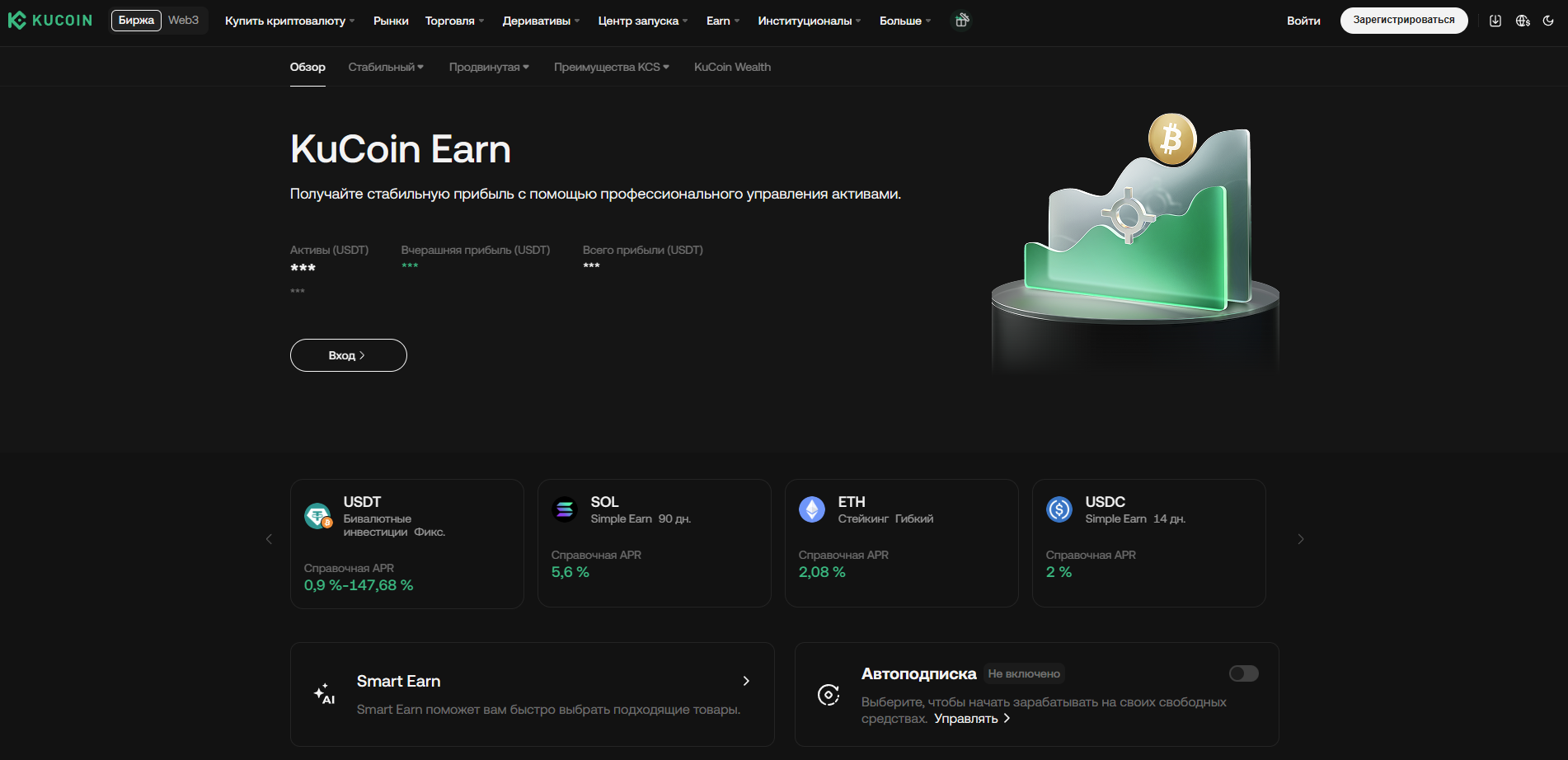Expand the Центр запуска dropdown
This screenshot has width=1568, height=760.
pos(643,21)
